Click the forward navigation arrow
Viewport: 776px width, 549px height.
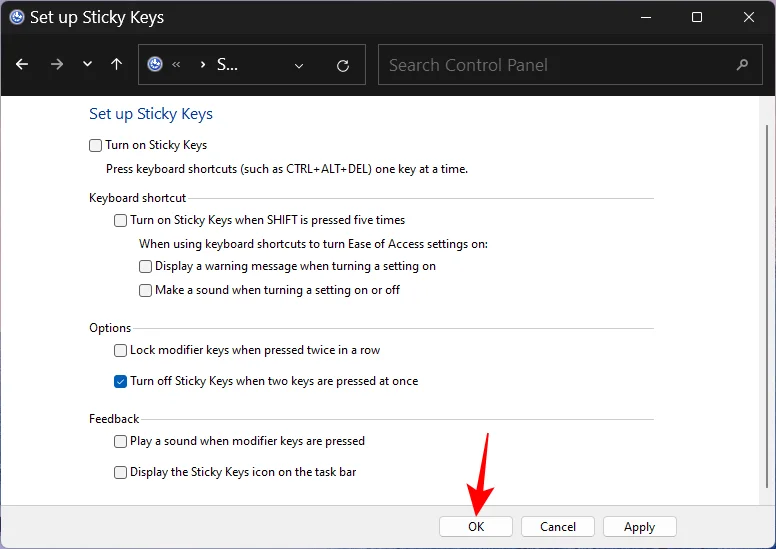click(x=57, y=64)
